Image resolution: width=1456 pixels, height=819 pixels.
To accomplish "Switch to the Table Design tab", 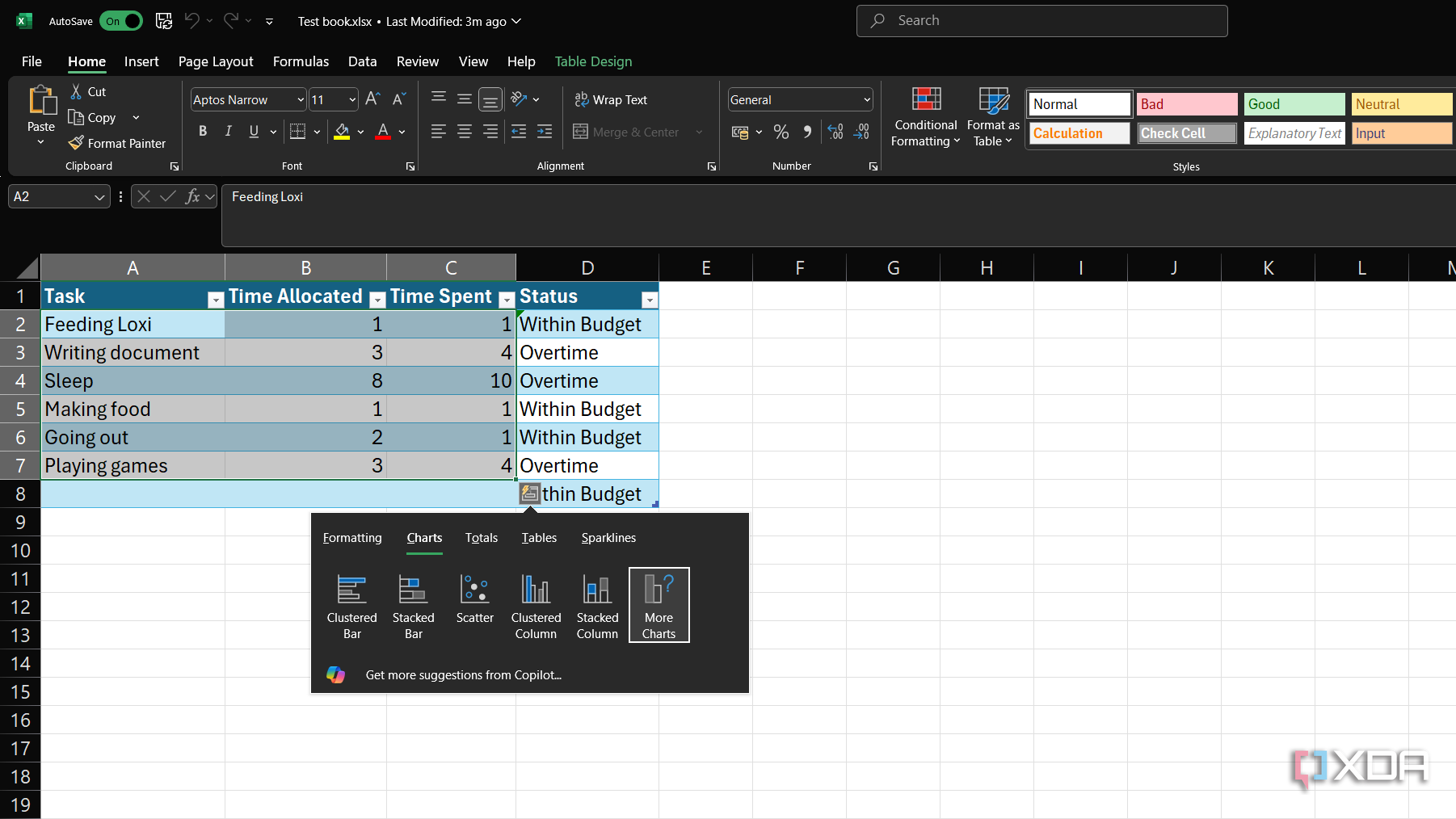I will click(x=593, y=61).
